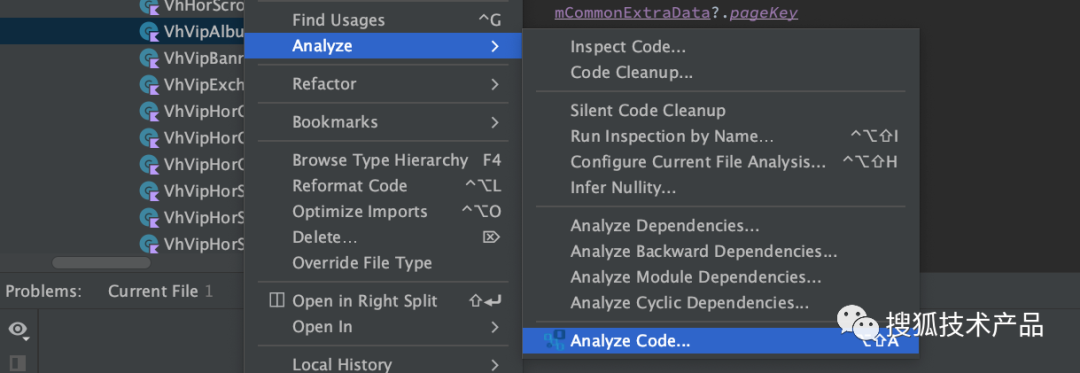Viewport: 1080px width, 373px height.
Task: Select Run Inspection by Name...
Action: tap(720, 136)
